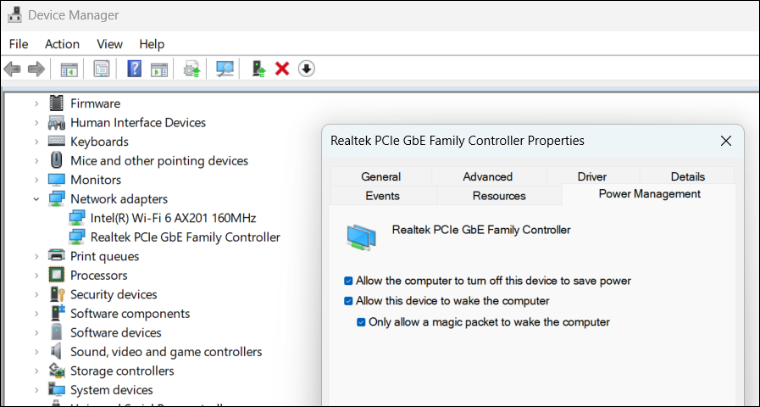Expand the Processors node
The height and width of the screenshot is (407, 760).
coord(36,275)
